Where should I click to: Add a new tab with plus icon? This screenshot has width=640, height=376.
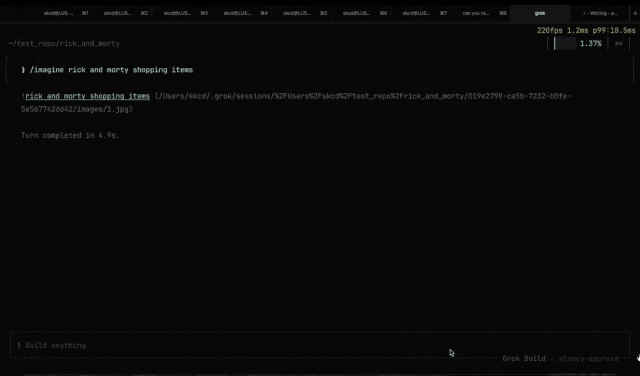[x=635, y=13]
